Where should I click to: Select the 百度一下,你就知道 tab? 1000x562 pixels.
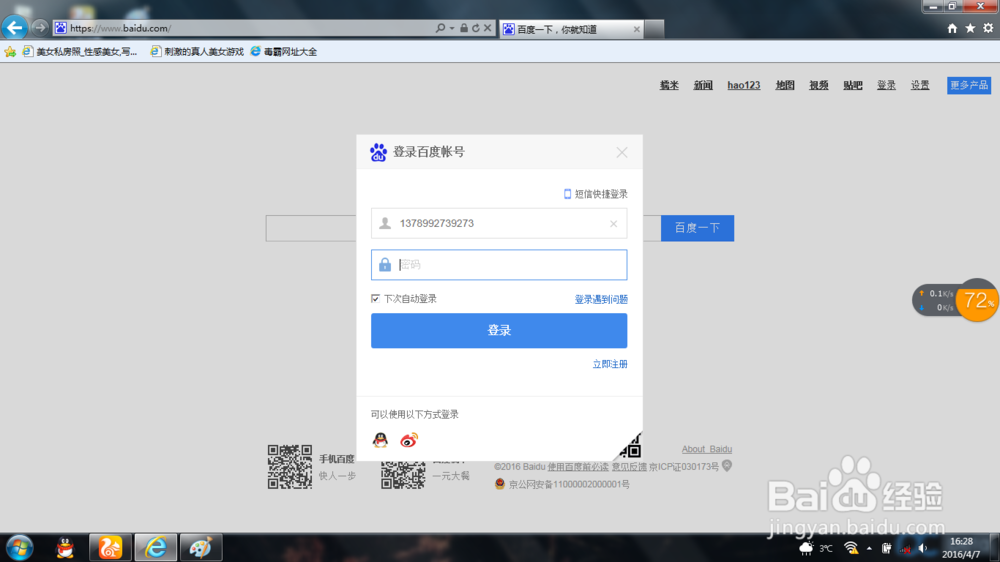point(571,29)
